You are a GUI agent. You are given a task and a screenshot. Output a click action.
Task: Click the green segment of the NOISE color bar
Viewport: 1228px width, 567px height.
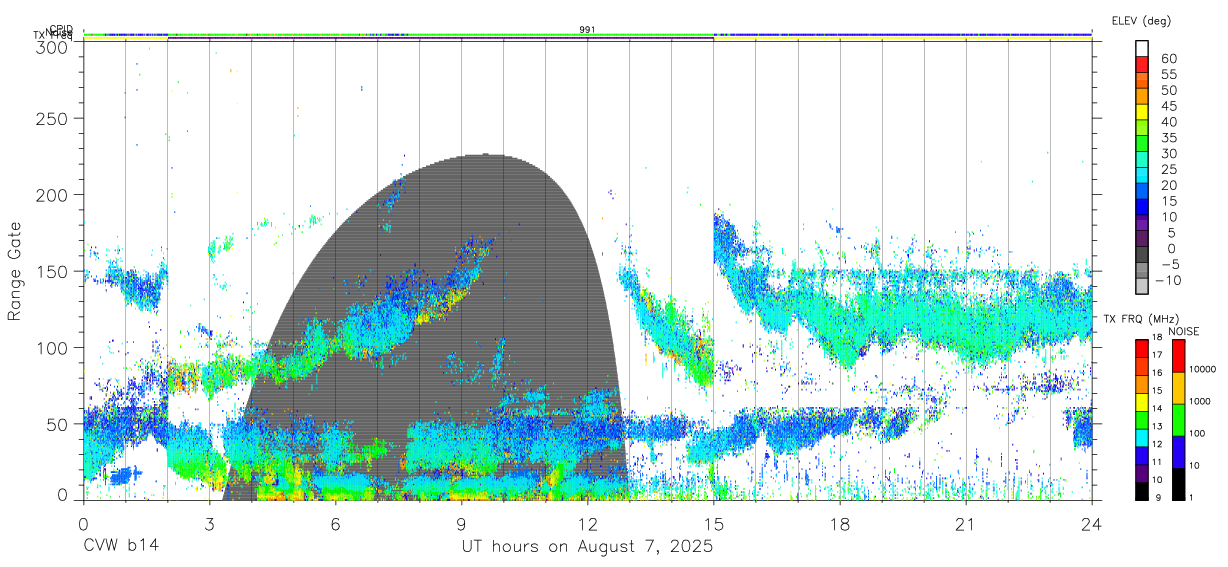coord(1179,420)
